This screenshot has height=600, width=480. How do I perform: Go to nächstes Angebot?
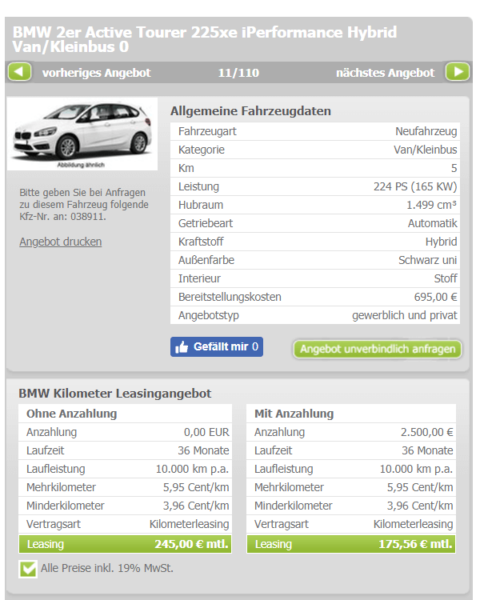pos(385,73)
